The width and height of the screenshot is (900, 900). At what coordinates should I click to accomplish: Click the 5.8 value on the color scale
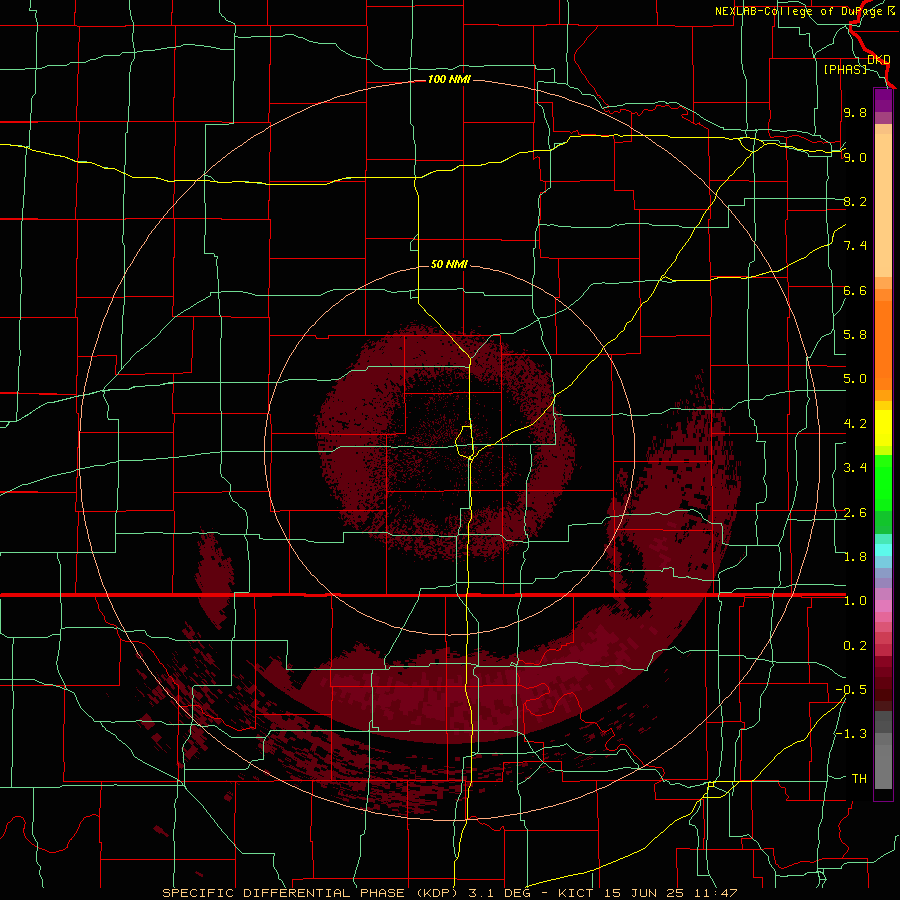[855, 334]
